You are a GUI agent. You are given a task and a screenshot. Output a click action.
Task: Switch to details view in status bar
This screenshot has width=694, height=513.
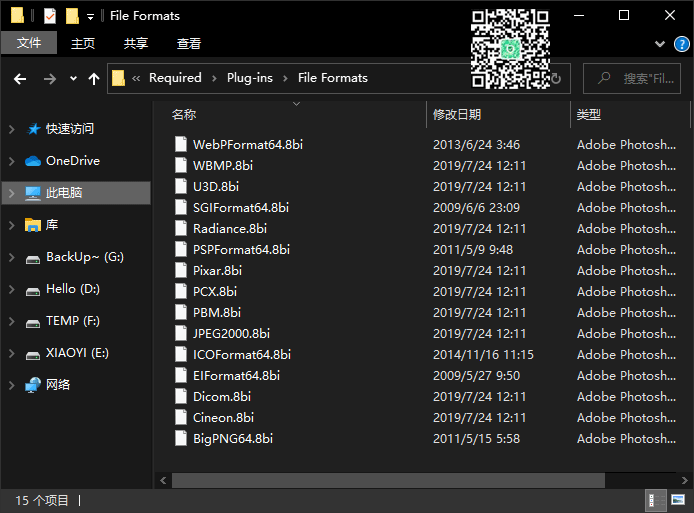656,501
